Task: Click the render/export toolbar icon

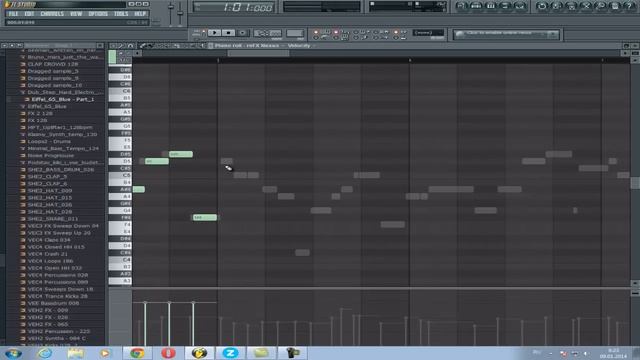Action: (x=571, y=6)
